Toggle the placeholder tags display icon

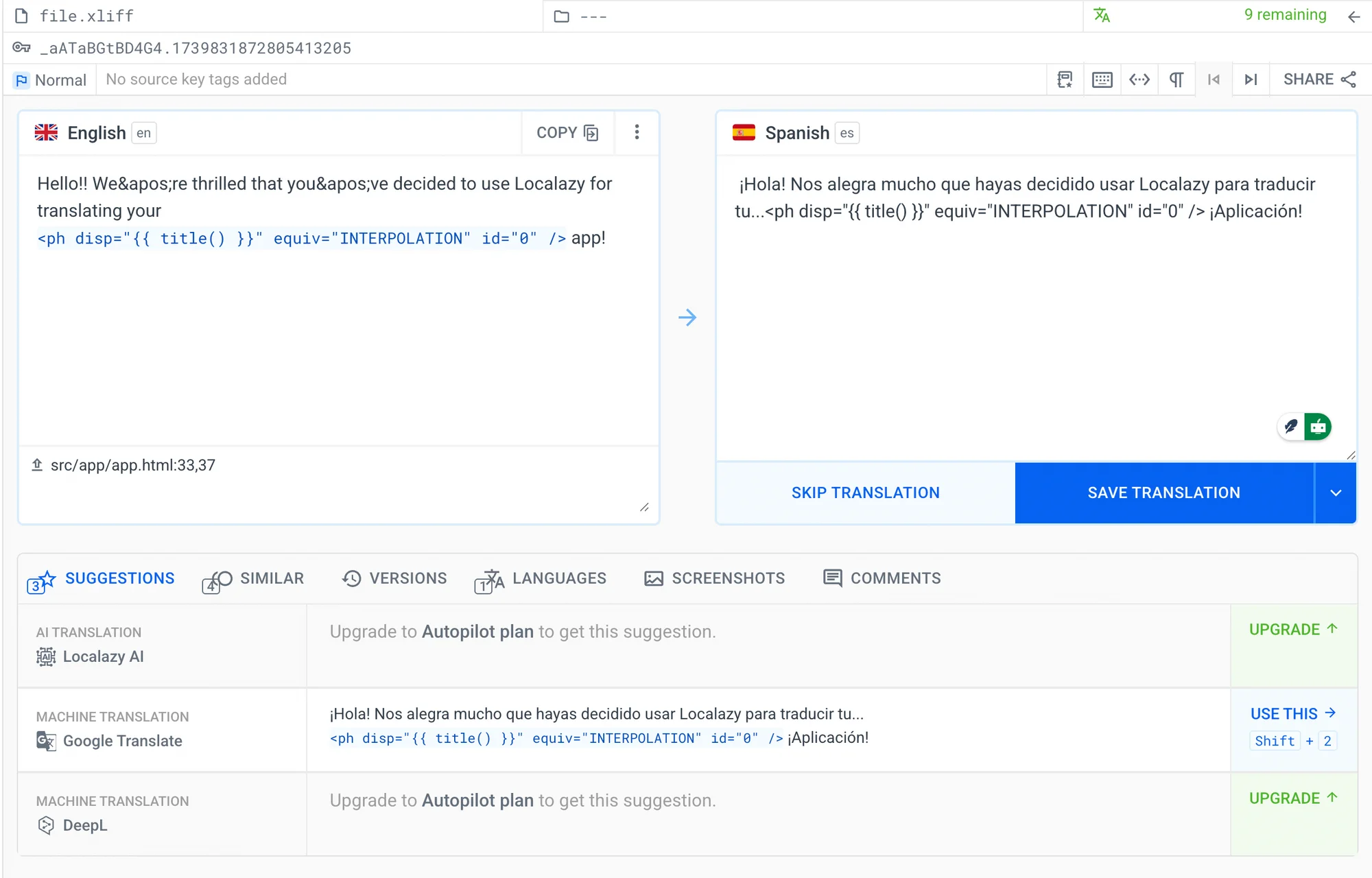(x=1139, y=80)
